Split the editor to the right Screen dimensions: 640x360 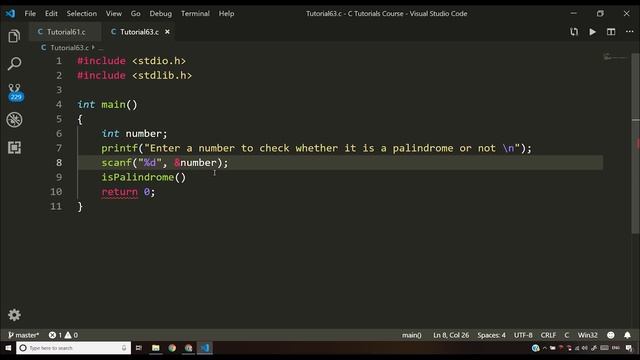pos(611,32)
